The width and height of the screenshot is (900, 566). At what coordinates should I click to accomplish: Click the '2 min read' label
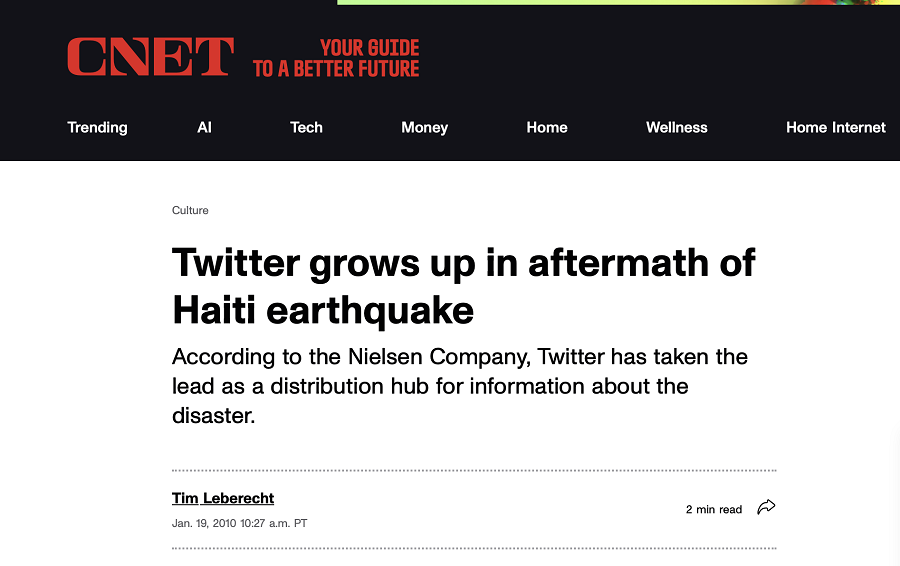(713, 509)
